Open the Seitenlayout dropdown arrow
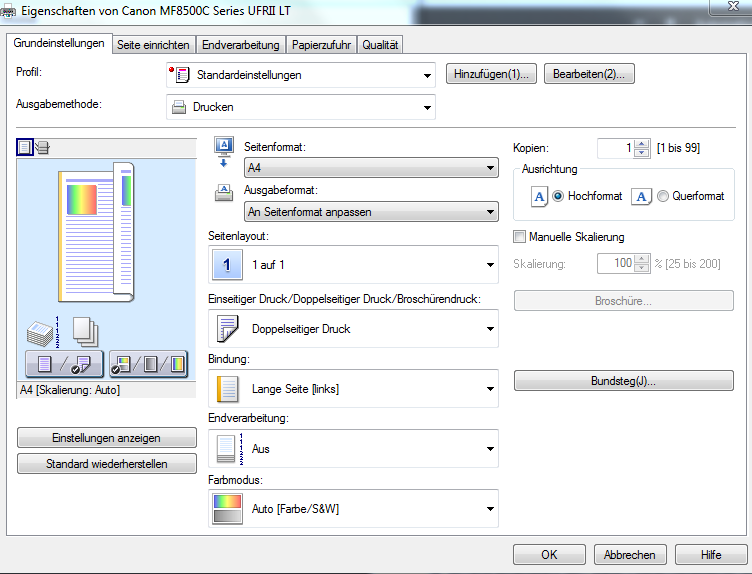 [490, 265]
